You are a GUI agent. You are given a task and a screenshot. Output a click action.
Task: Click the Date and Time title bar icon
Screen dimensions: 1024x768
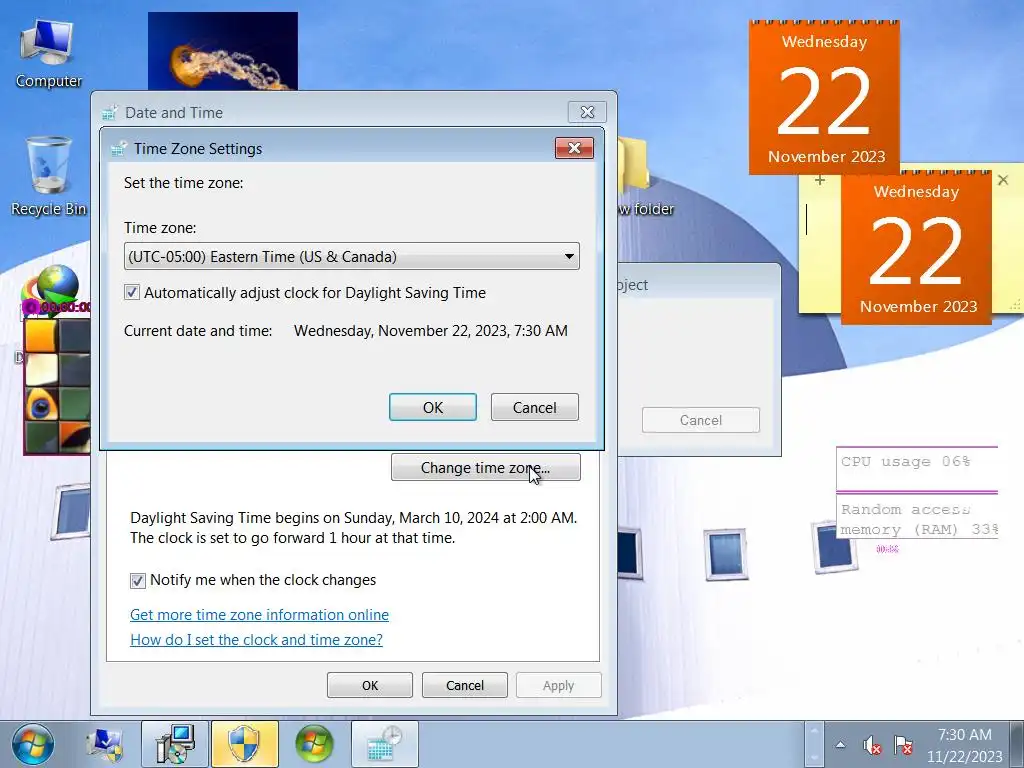point(110,112)
